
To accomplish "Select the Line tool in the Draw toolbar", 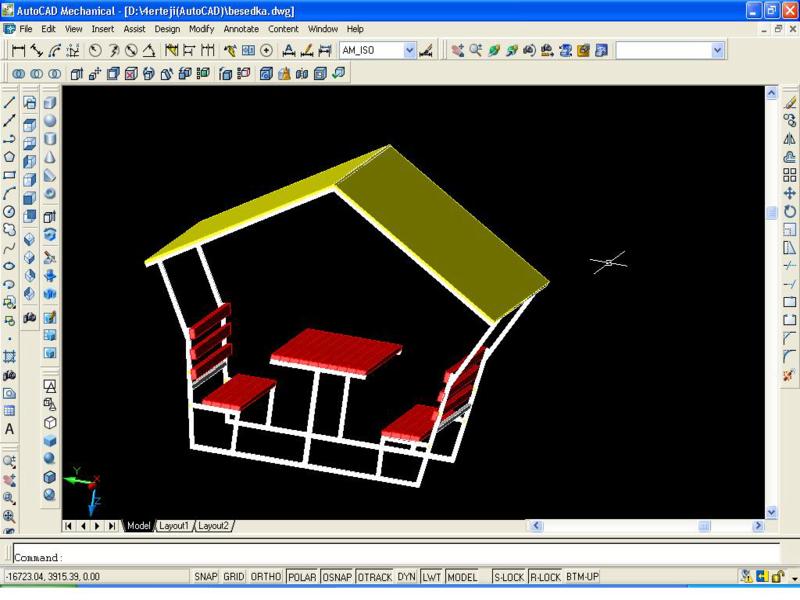I will (9, 102).
